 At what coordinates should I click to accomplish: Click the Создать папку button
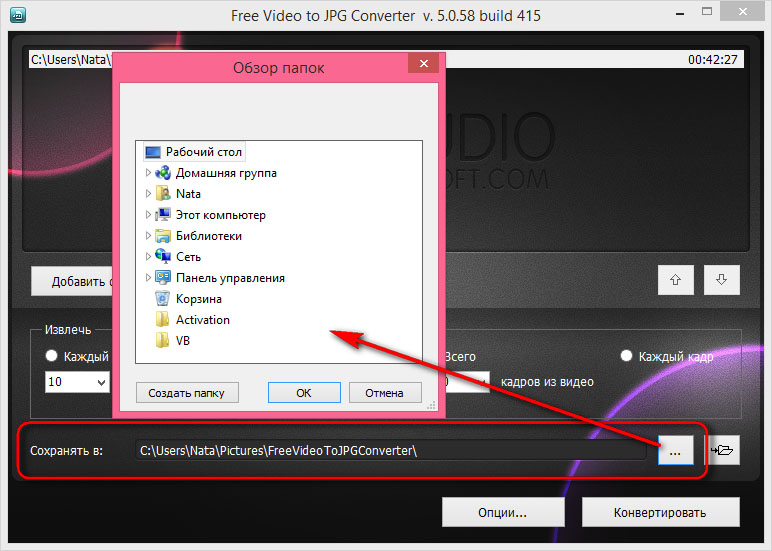(187, 393)
